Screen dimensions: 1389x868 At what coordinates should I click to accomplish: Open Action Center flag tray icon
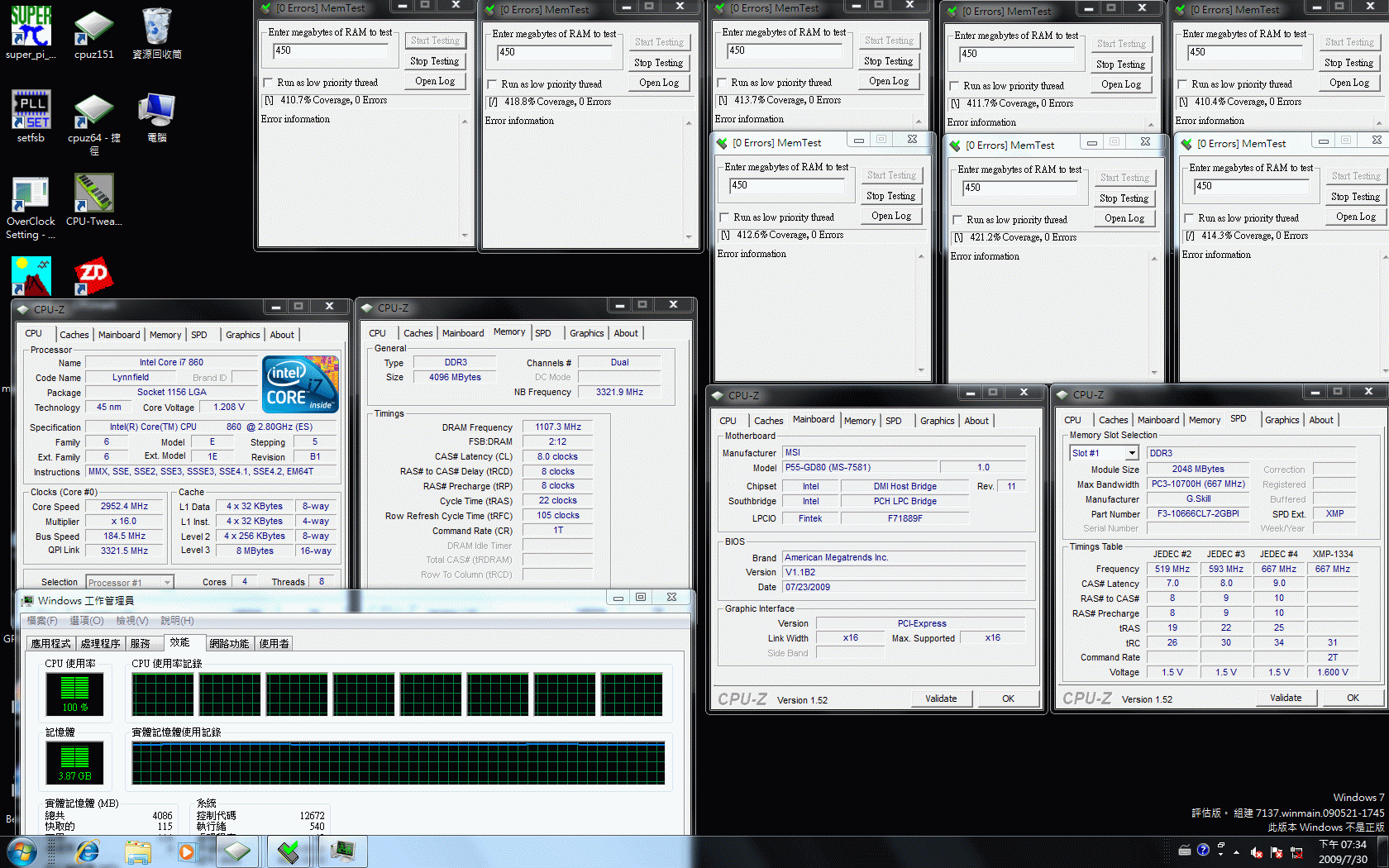tap(1277, 852)
